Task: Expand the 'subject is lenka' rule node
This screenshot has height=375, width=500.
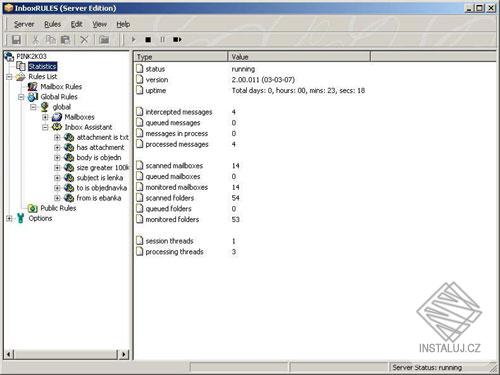Action: 57,178
